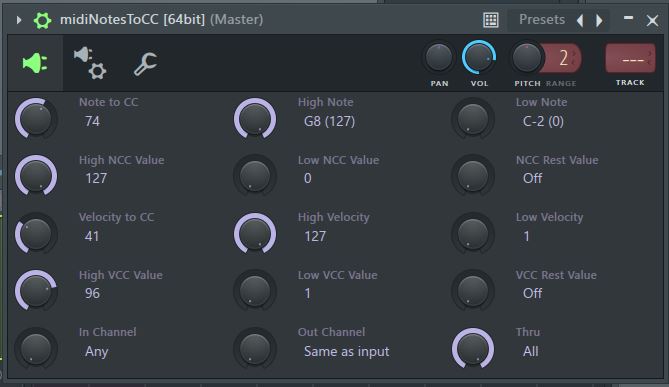Click the High NCC Value 127
This screenshot has width=669, height=387.
tap(96, 178)
